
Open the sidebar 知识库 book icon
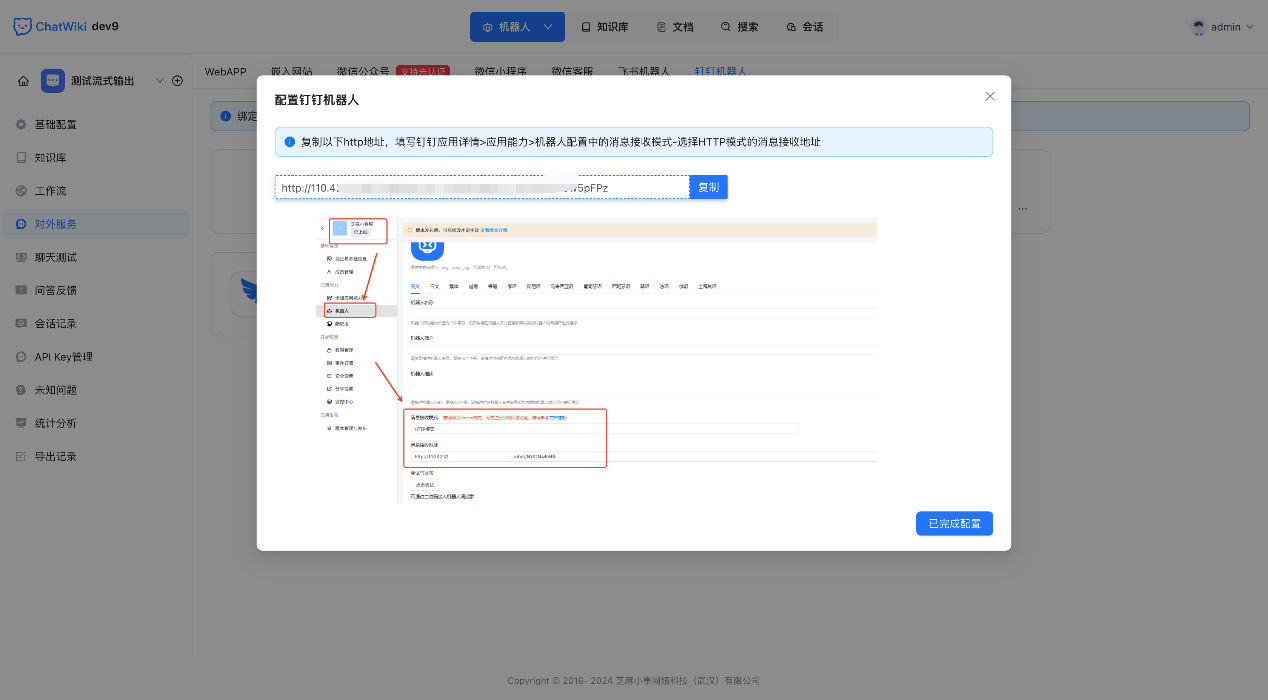pos(21,158)
